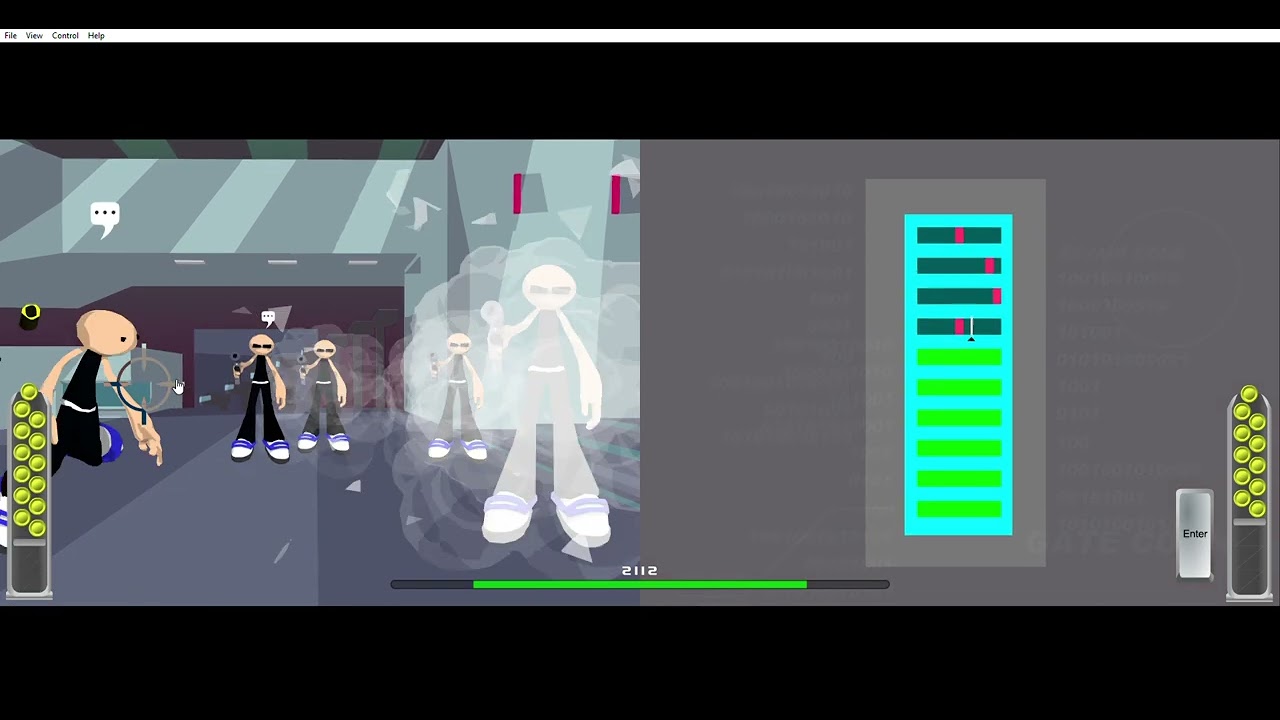The width and height of the screenshot is (1280, 720).
Task: Shoot the second enemy beside the sunglasses guard
Action: 323,395
